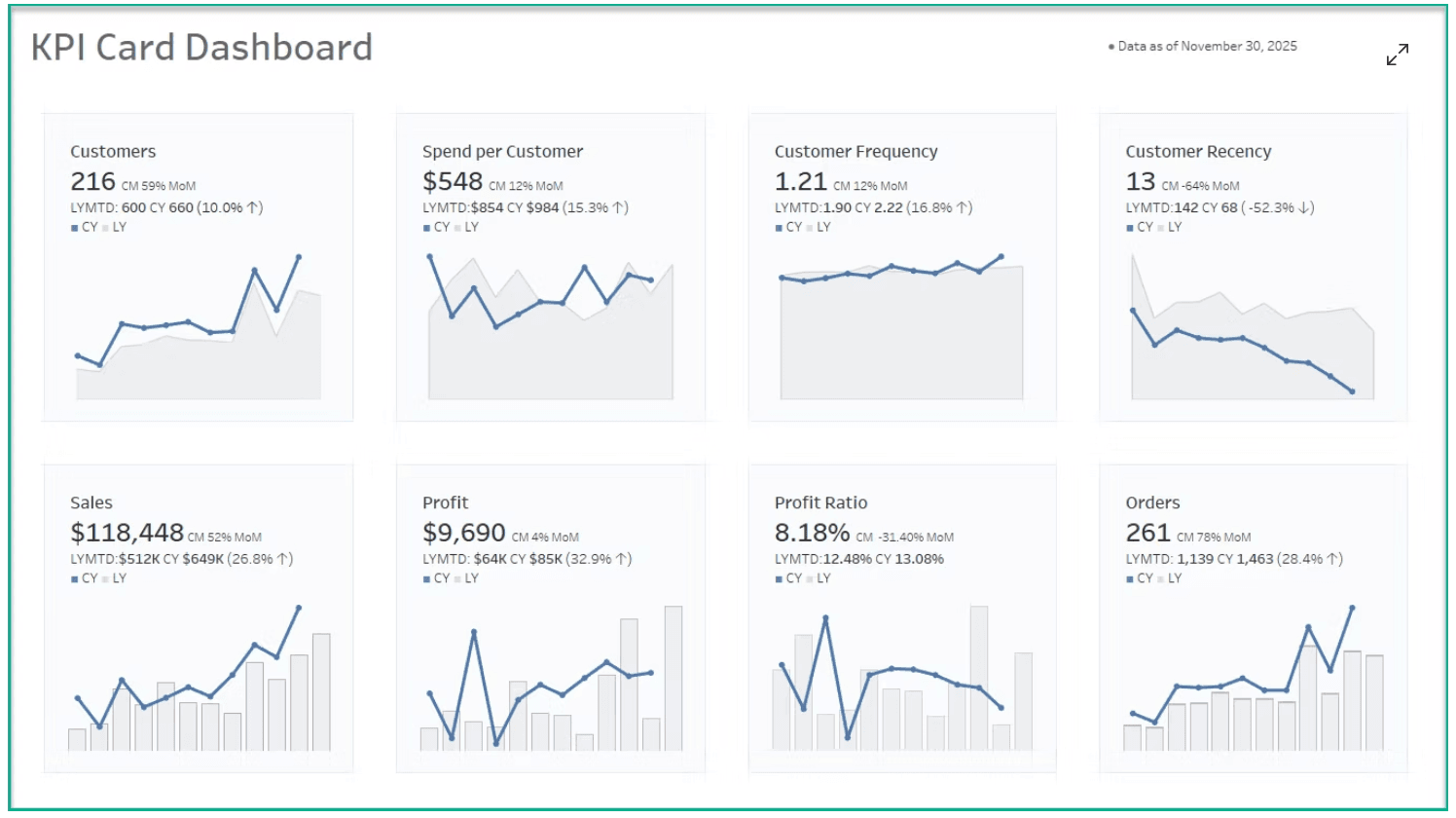Click the up arrow beside Spend per Customer 15.3%
Screen dimensions: 1456x818
tap(618, 207)
